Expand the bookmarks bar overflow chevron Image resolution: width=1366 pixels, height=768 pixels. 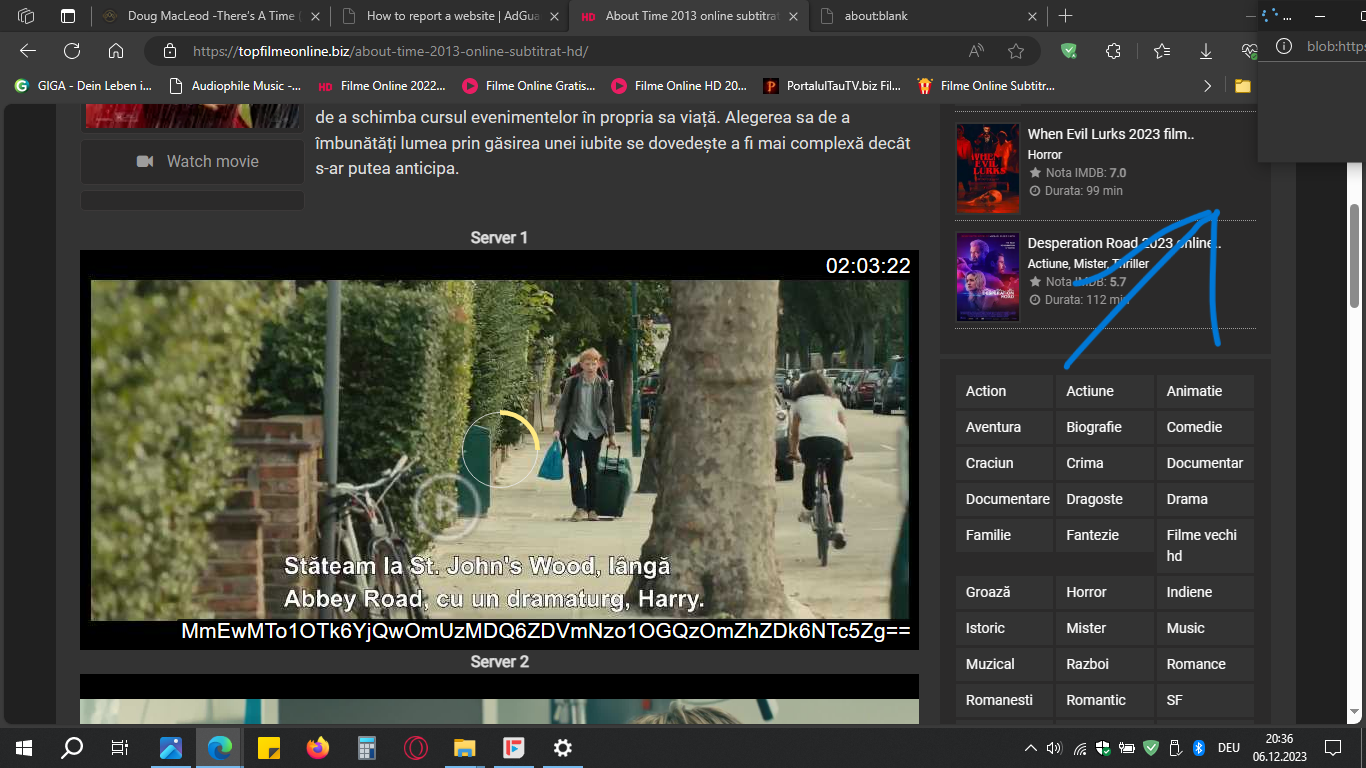(1207, 86)
